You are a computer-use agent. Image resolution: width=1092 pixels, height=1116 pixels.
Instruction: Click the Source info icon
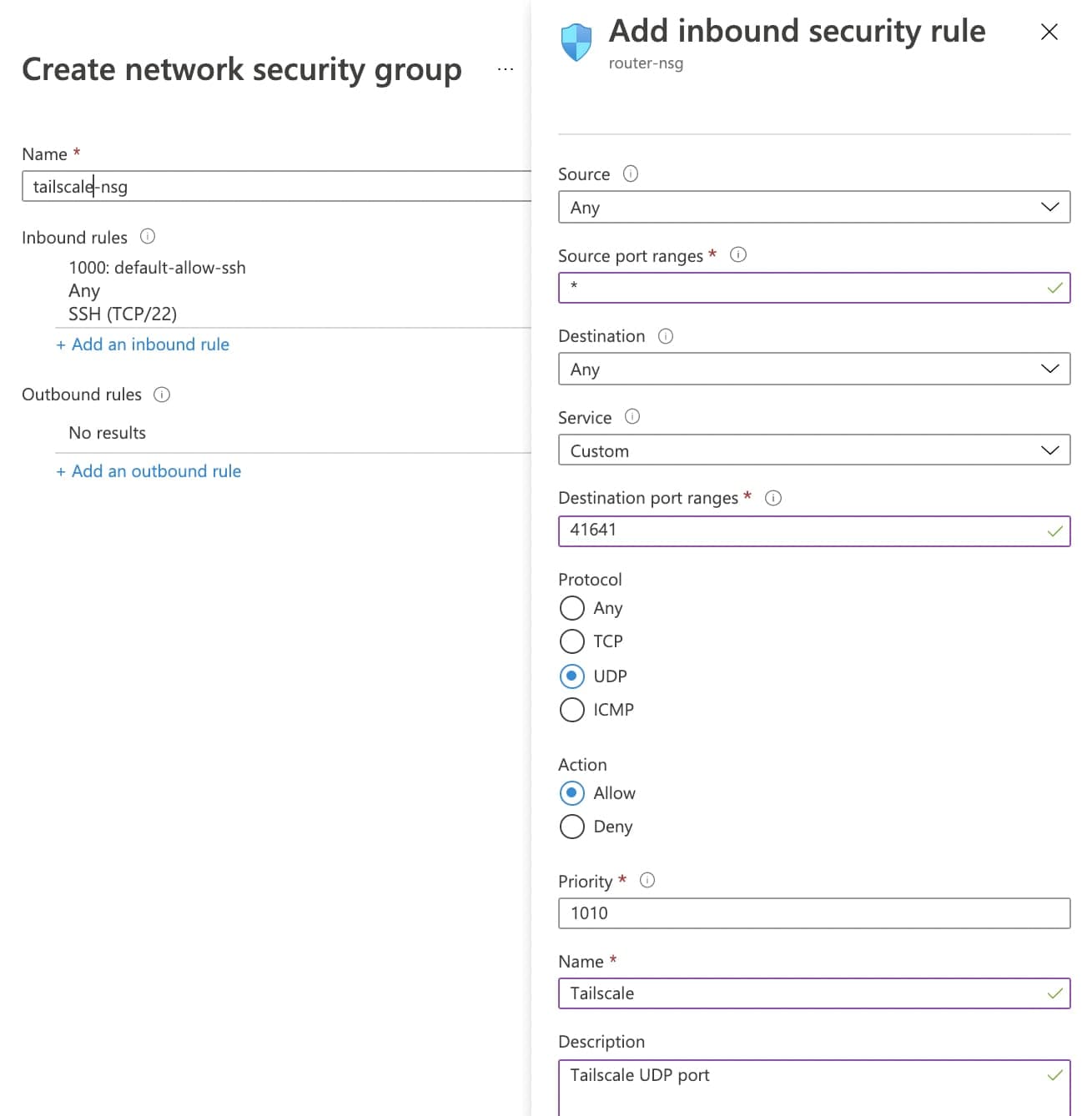point(631,174)
